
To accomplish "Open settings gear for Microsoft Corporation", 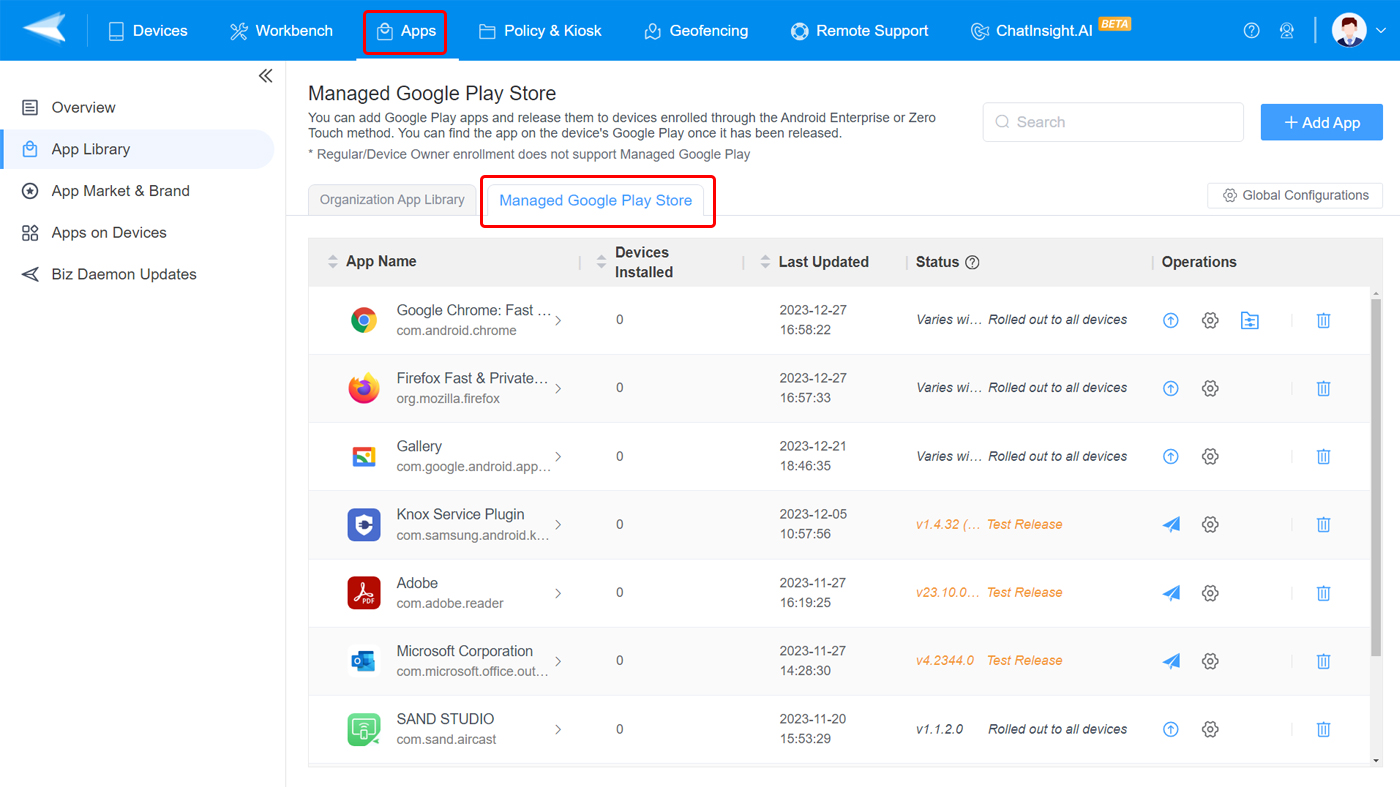I will [x=1210, y=661].
